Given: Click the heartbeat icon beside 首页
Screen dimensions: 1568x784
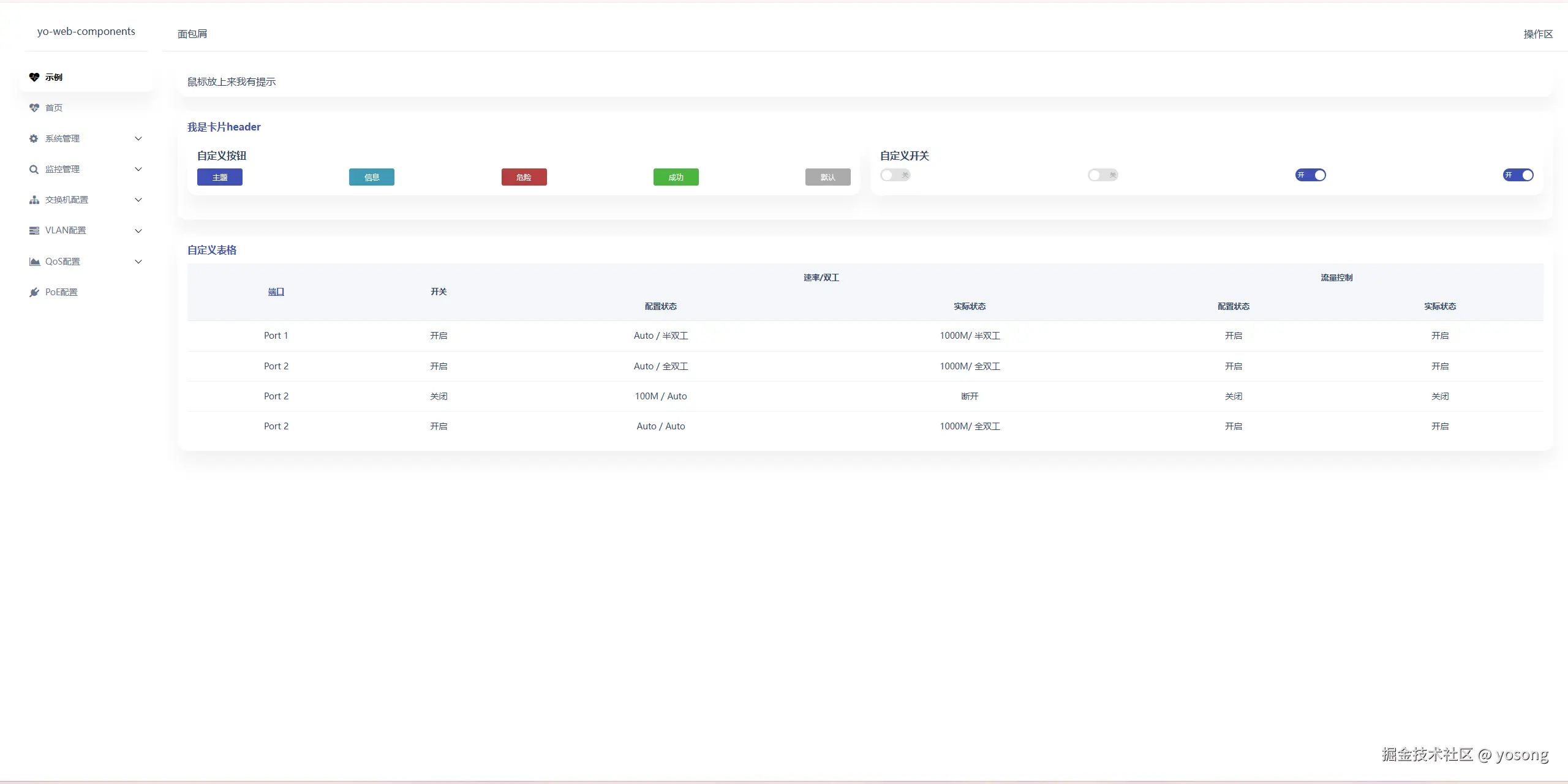Looking at the screenshot, I should (34, 108).
